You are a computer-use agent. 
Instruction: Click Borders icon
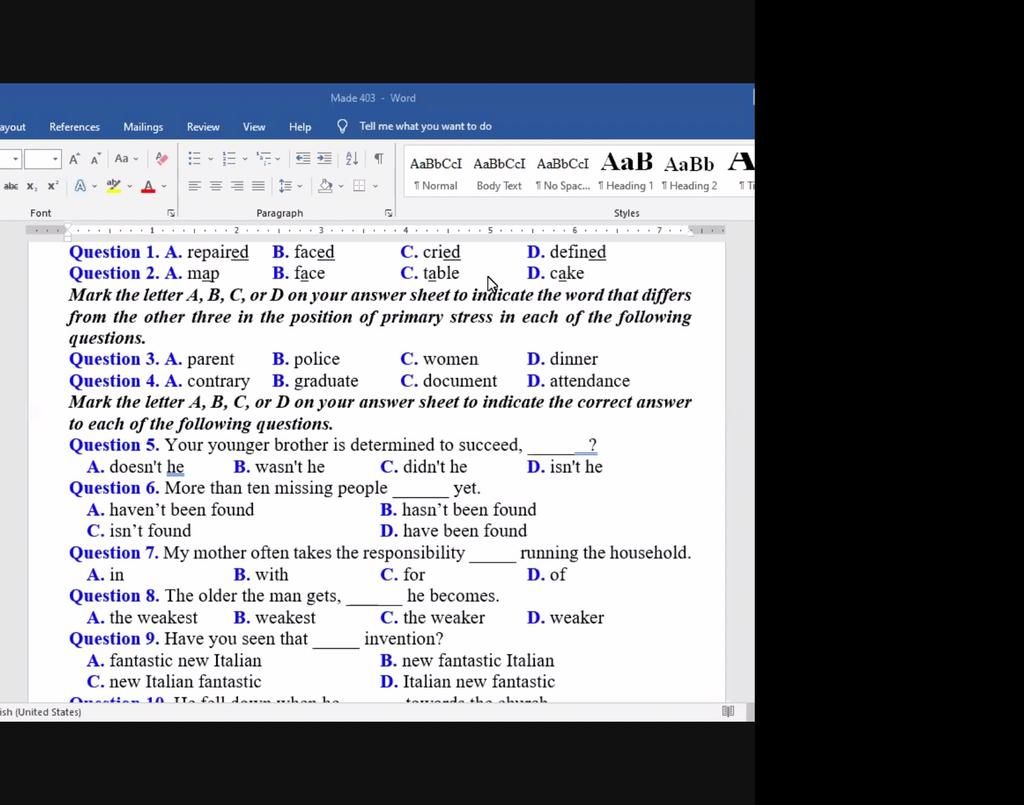tap(359, 186)
